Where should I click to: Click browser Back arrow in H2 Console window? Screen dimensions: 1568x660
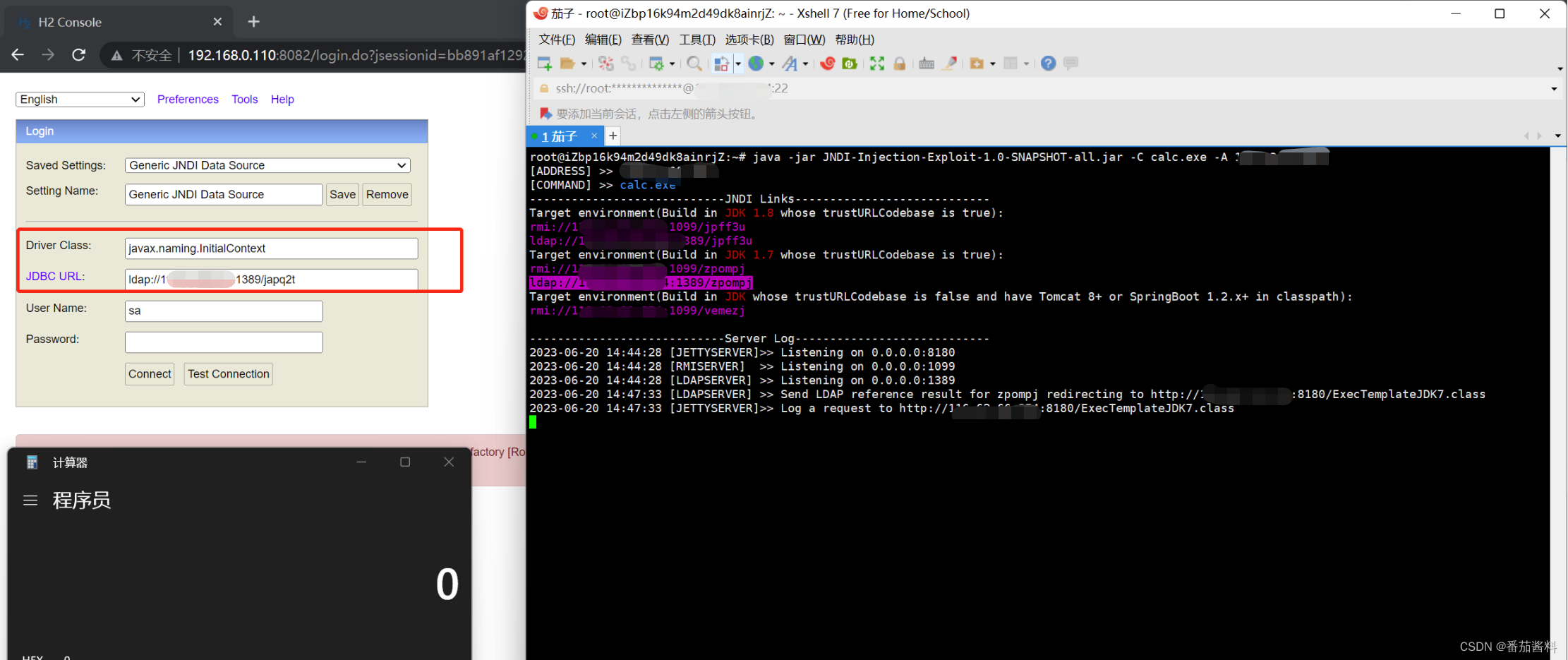coord(18,55)
